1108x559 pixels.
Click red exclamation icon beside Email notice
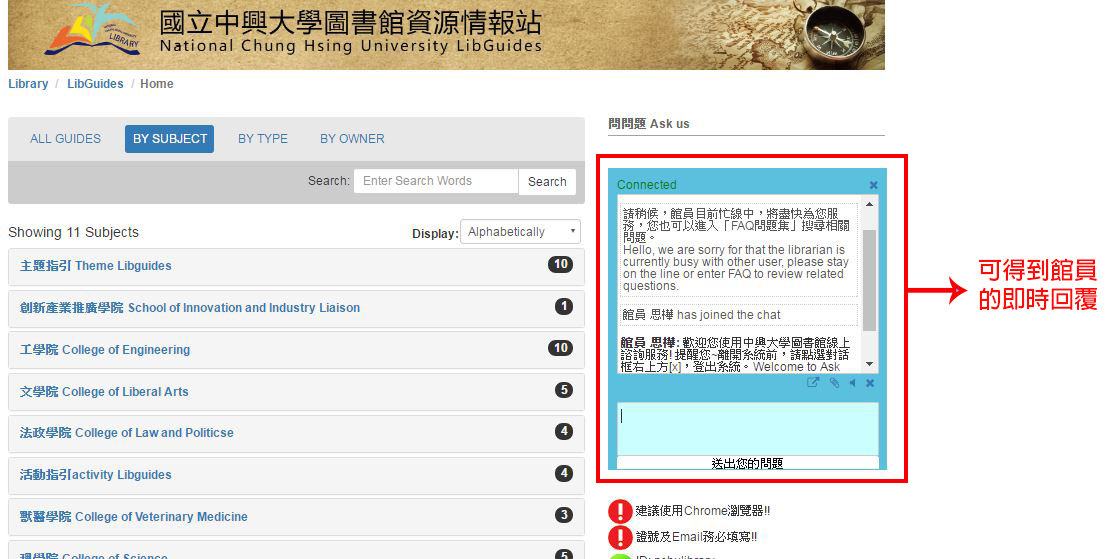pyautogui.click(x=620, y=537)
